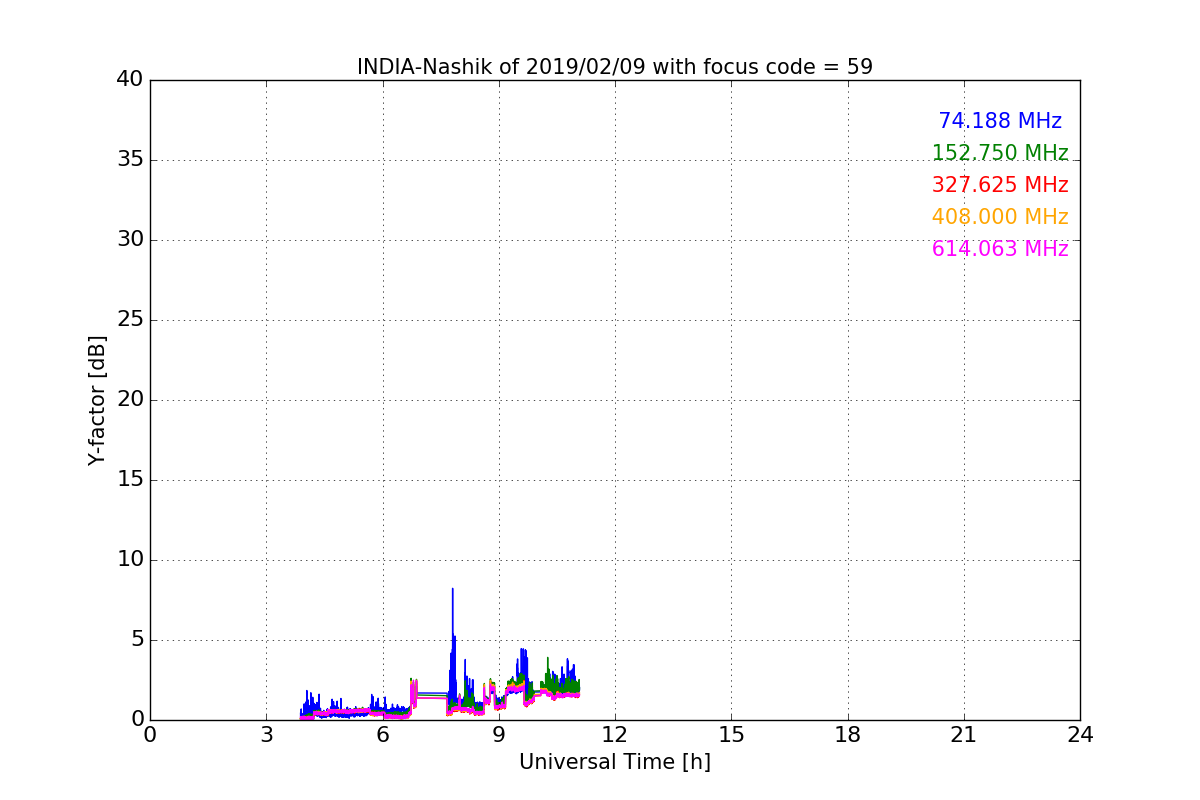Click the y-axis tick label 10
1200x800 pixels.
point(130,560)
